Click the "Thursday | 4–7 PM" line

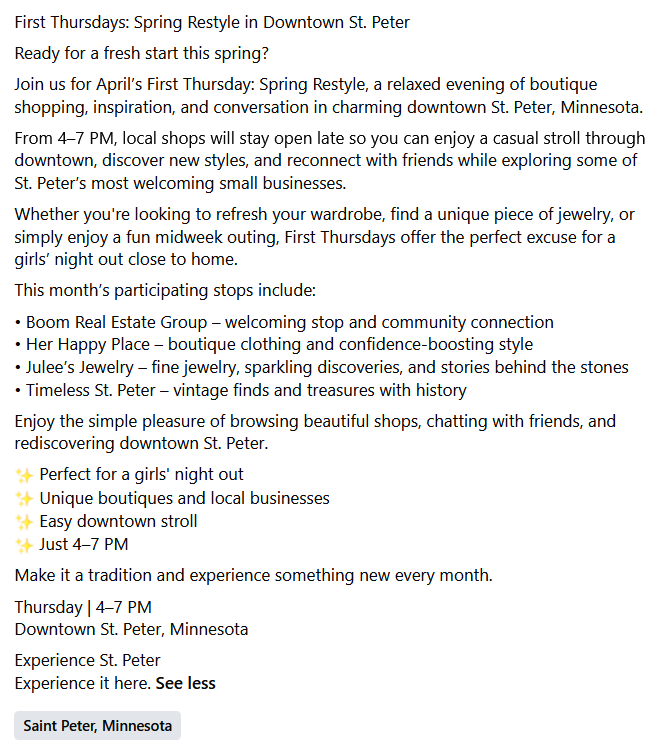(x=83, y=607)
